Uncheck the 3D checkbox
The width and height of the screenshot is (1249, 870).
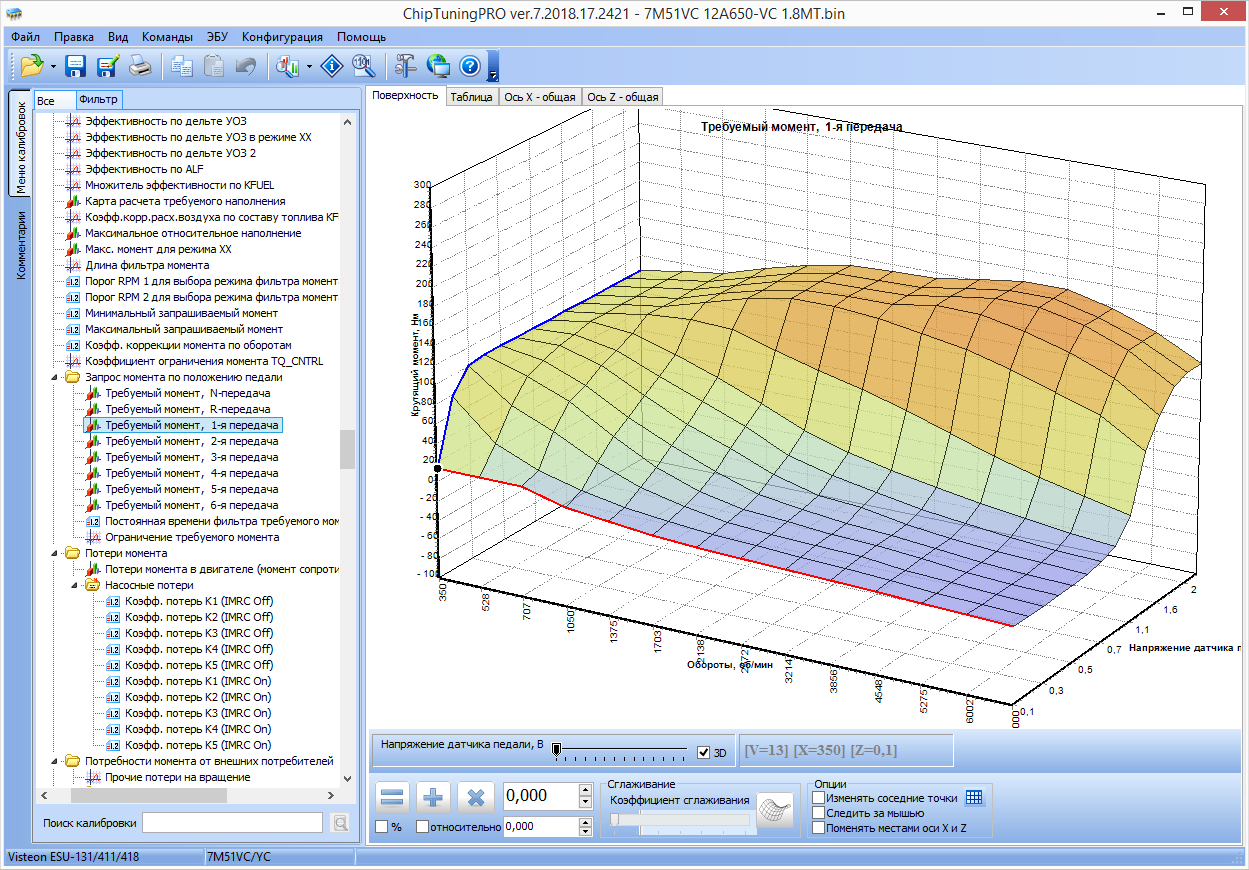(x=704, y=752)
